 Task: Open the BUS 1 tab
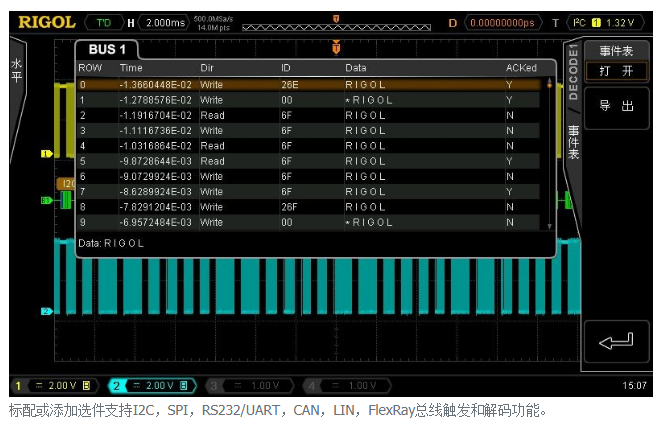(x=107, y=50)
